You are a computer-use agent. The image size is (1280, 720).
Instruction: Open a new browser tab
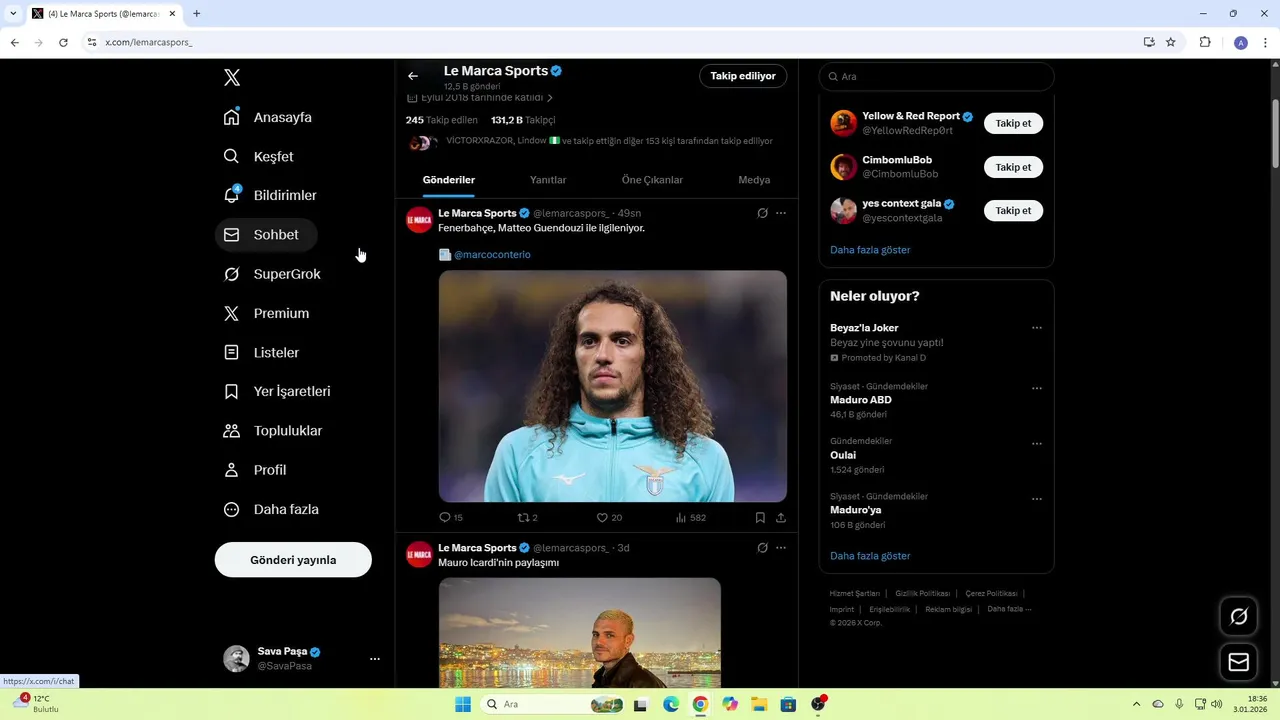[x=196, y=14]
